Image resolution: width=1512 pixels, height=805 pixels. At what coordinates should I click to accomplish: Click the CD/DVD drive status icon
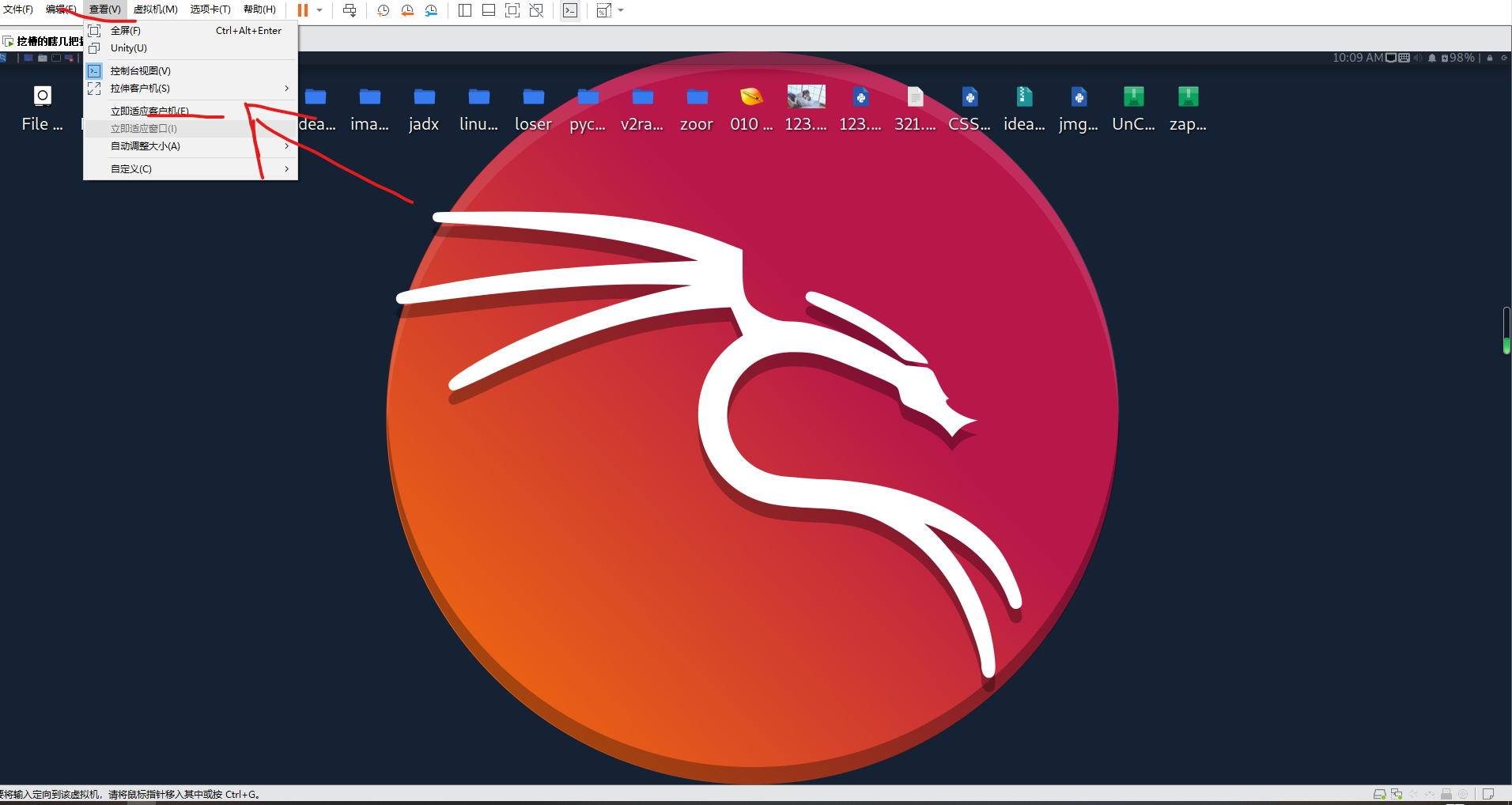1463,794
